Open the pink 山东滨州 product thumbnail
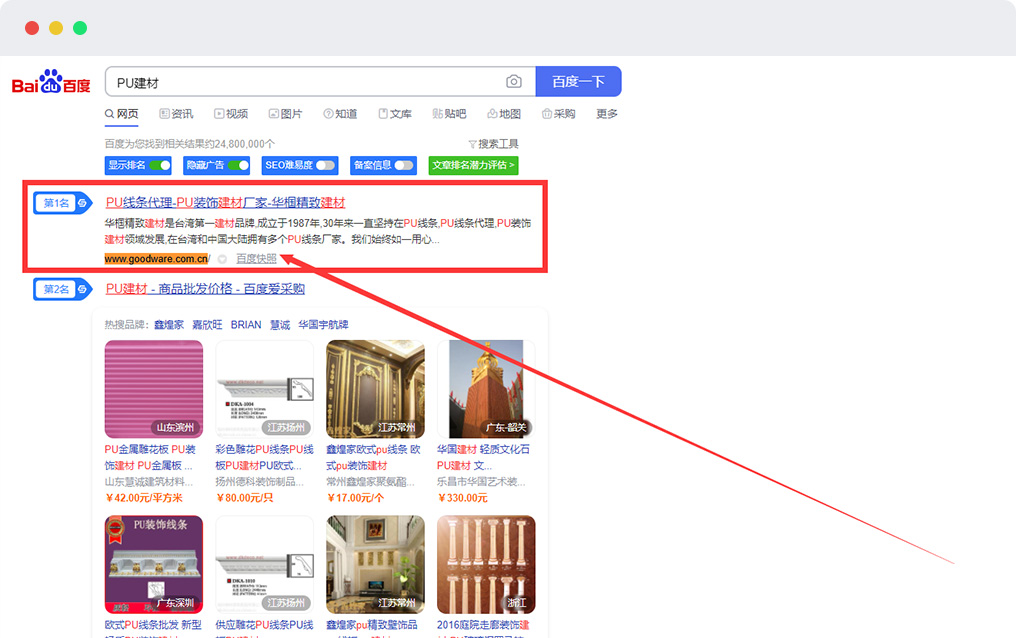The image size is (1016, 638). (x=154, y=389)
